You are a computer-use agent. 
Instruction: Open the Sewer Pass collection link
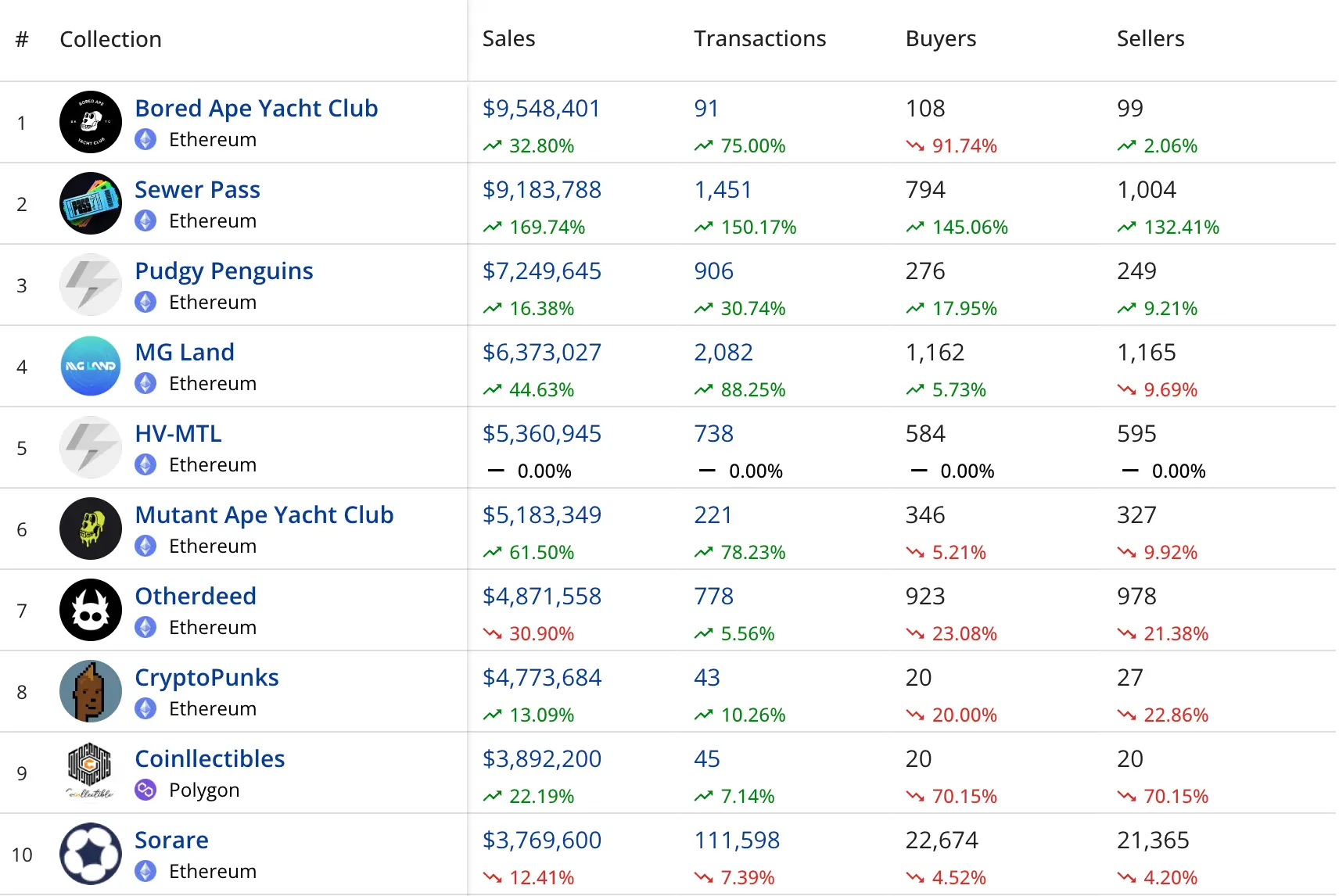pyautogui.click(x=197, y=189)
